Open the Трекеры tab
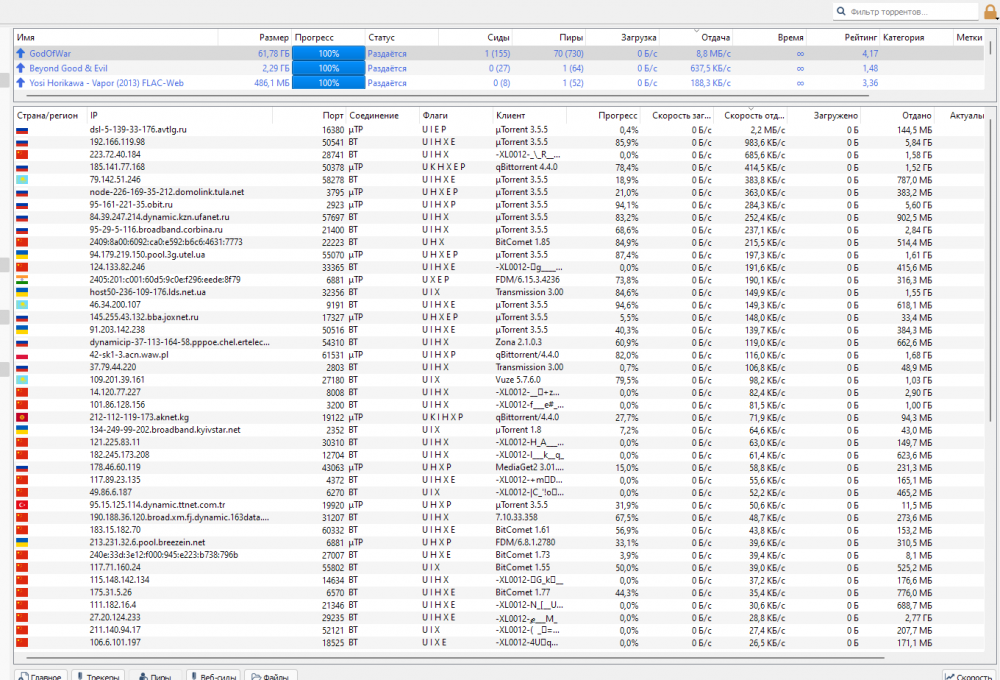The width and height of the screenshot is (1000, 680). (96, 676)
